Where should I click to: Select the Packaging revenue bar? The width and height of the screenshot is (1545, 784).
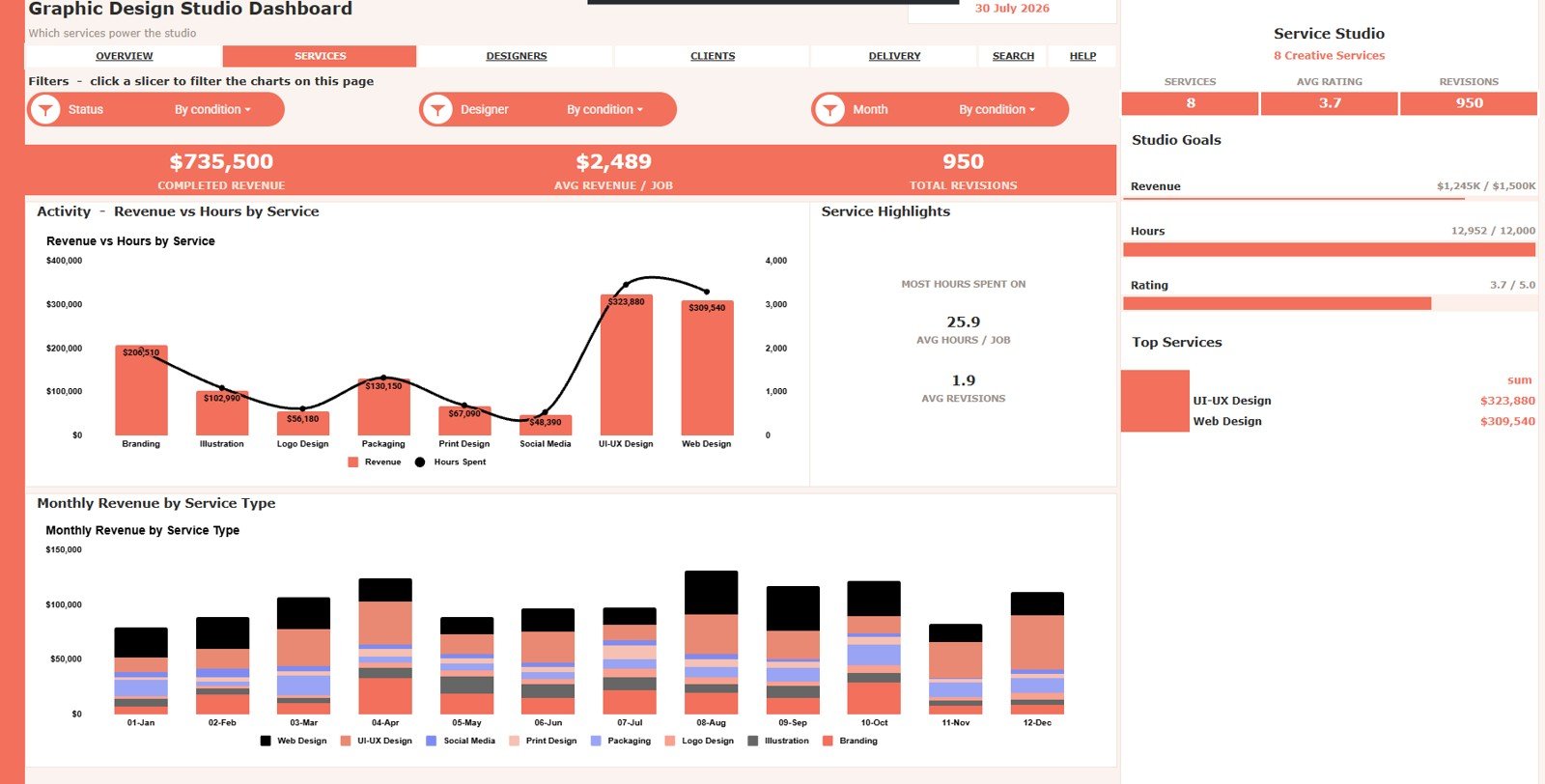pyautogui.click(x=383, y=407)
